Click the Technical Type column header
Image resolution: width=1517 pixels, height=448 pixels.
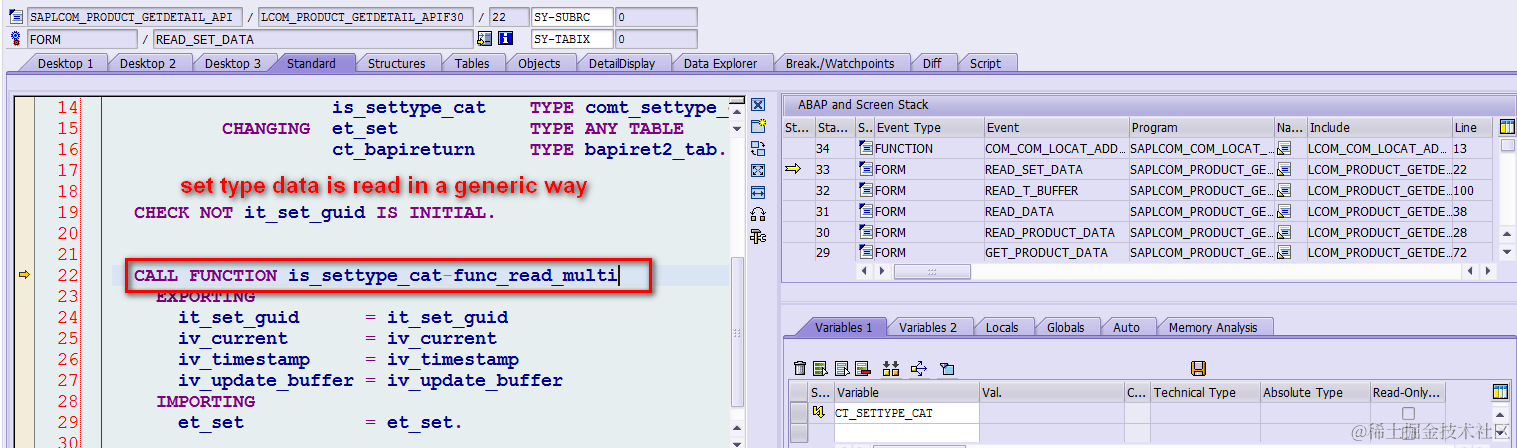pyautogui.click(x=1204, y=392)
